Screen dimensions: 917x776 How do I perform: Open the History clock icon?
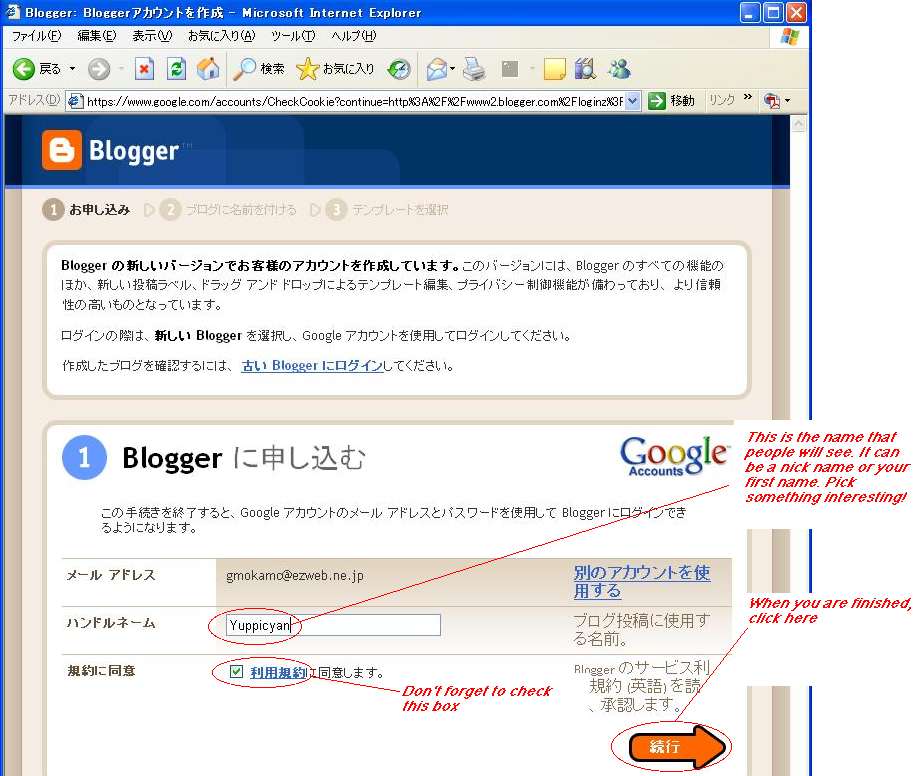coord(399,69)
